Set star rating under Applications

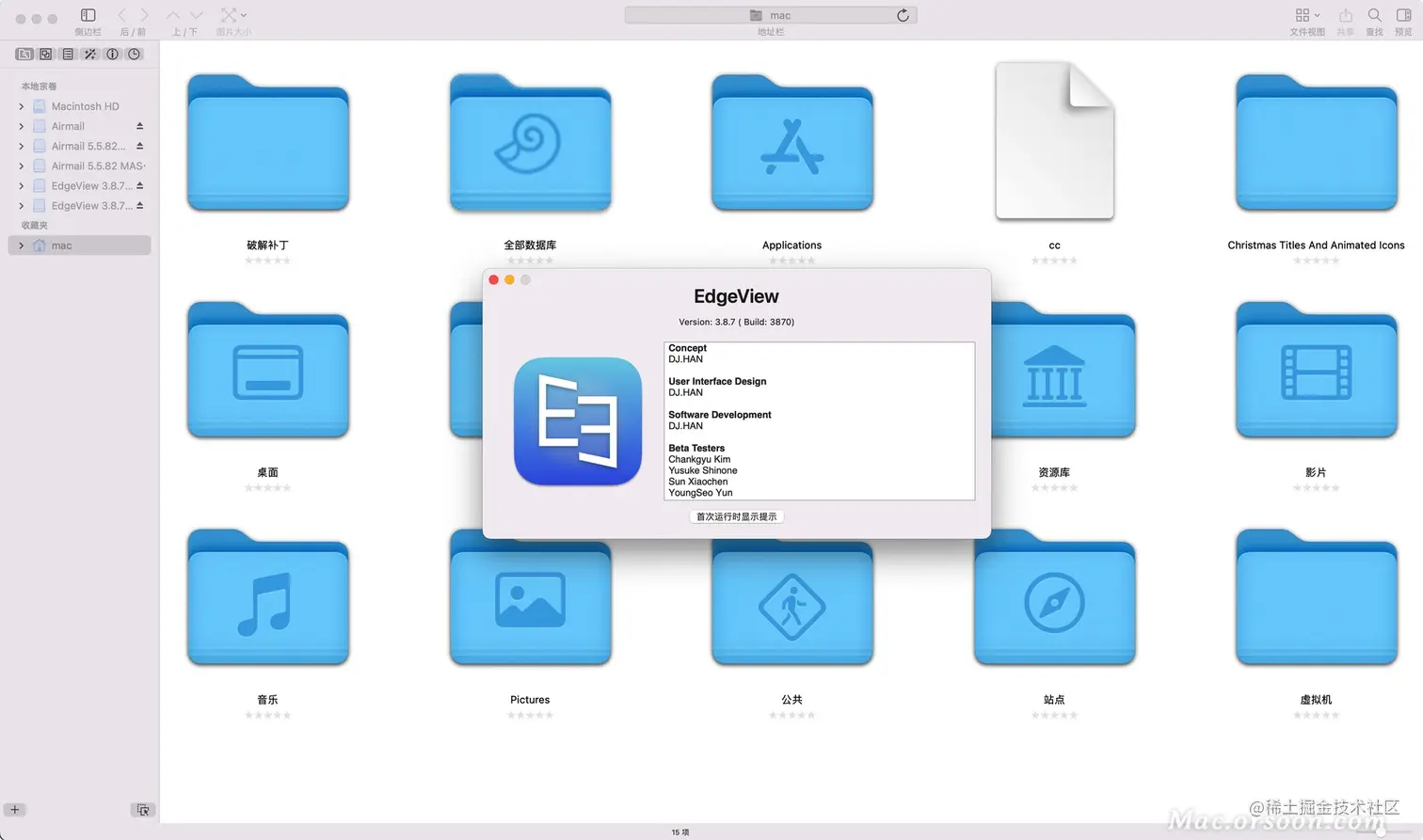pyautogui.click(x=792, y=261)
